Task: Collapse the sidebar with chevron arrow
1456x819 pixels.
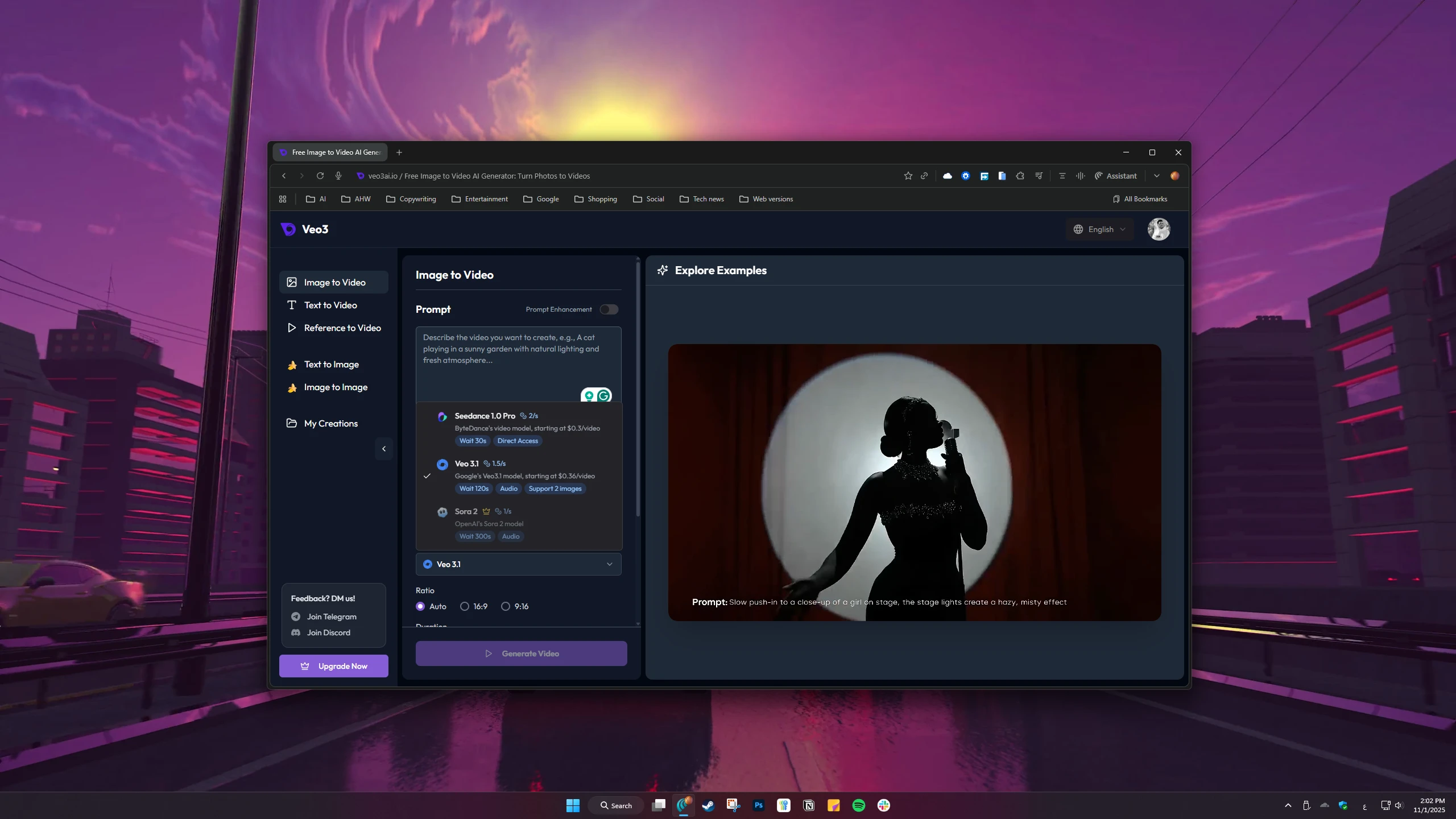Action: (384, 449)
